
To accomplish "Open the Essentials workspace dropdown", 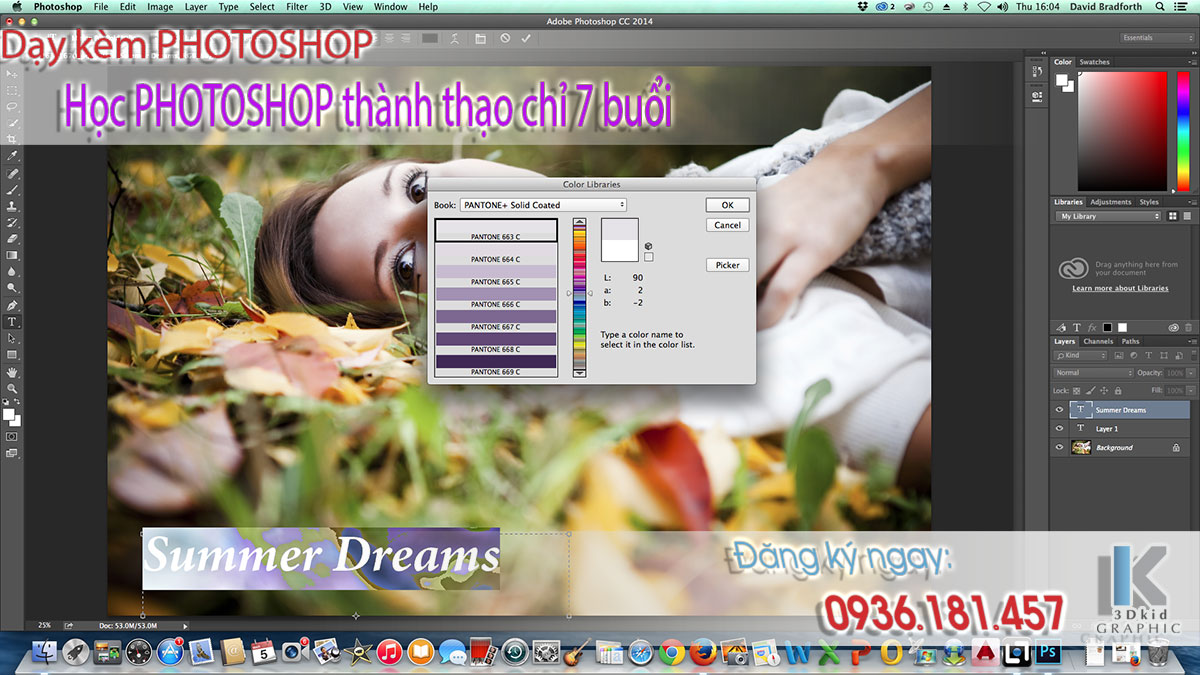I will pos(1157,38).
